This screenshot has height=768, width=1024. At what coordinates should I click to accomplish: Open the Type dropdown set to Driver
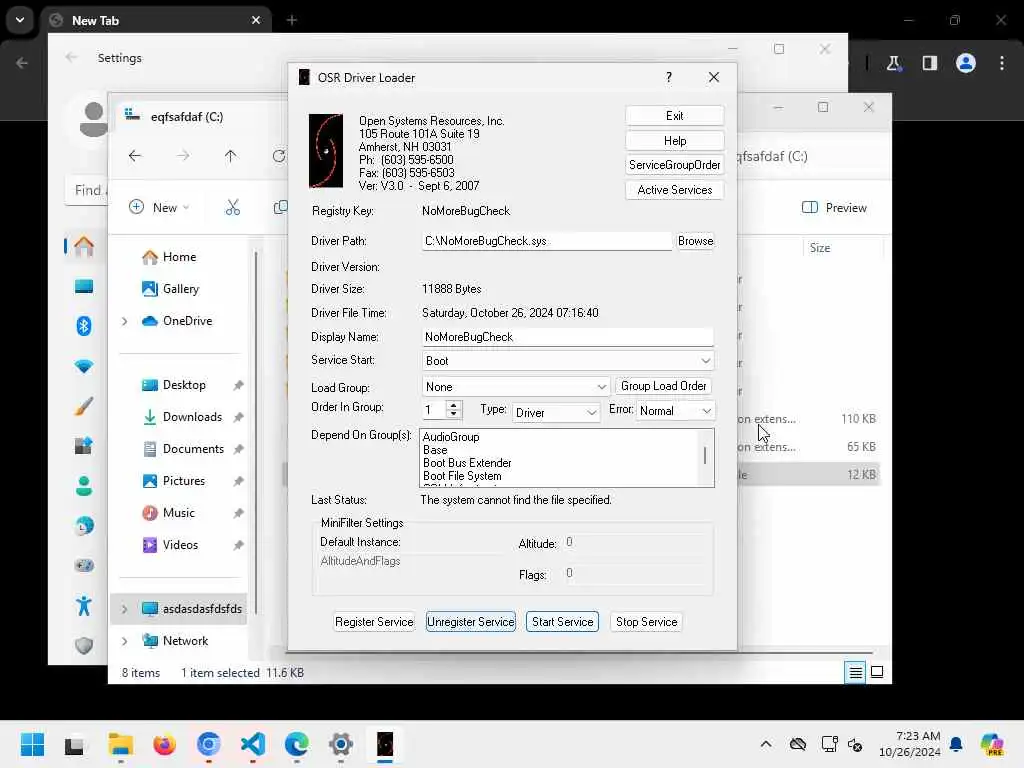555,413
